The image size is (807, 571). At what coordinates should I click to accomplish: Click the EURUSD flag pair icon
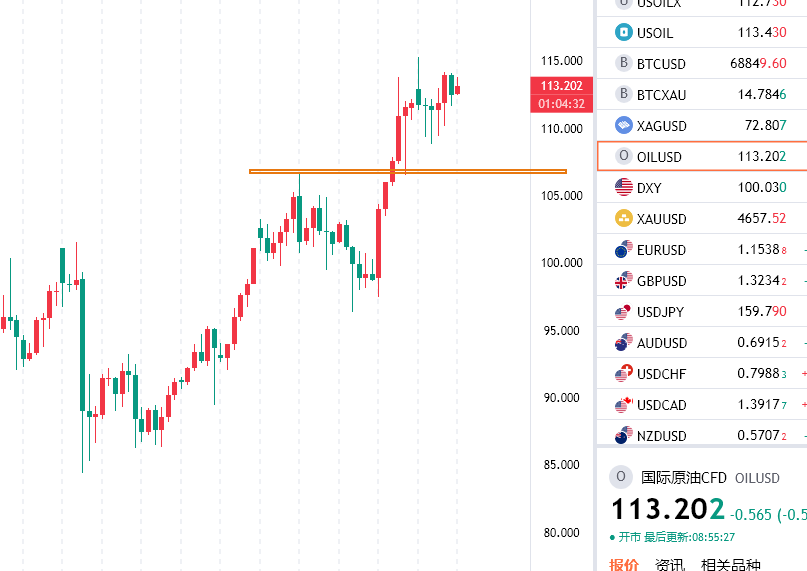click(624, 249)
